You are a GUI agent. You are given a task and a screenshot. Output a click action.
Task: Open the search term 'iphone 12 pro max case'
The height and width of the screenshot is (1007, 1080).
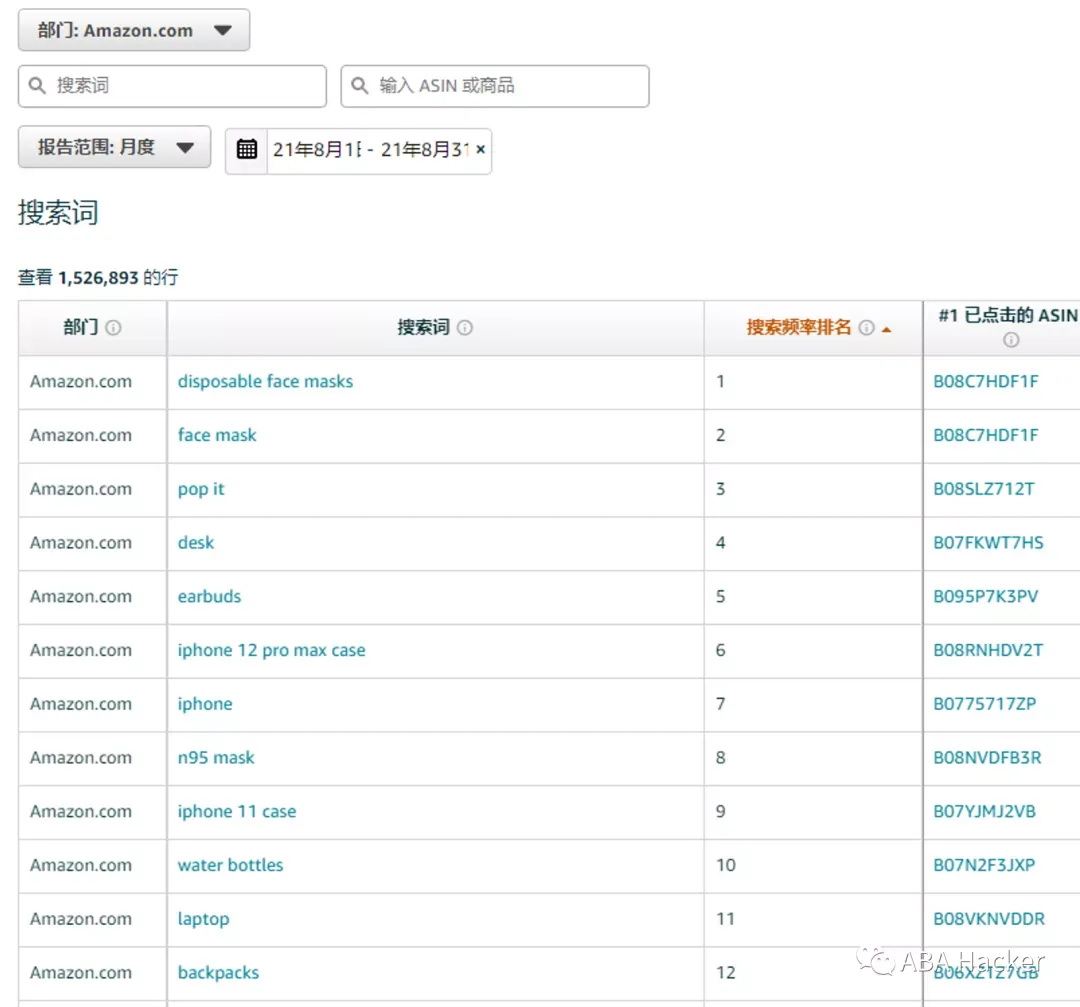click(271, 650)
